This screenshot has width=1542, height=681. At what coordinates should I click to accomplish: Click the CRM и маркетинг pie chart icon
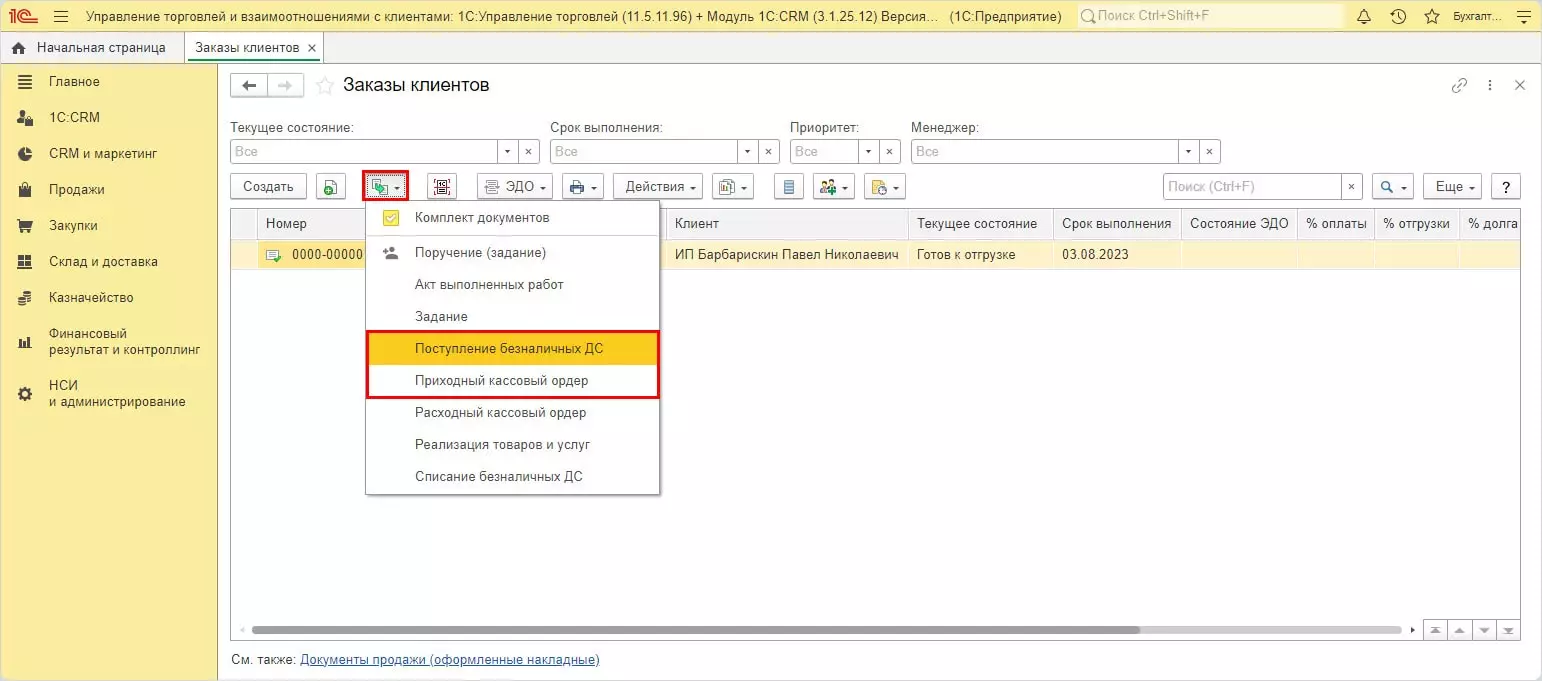pyautogui.click(x=26, y=154)
